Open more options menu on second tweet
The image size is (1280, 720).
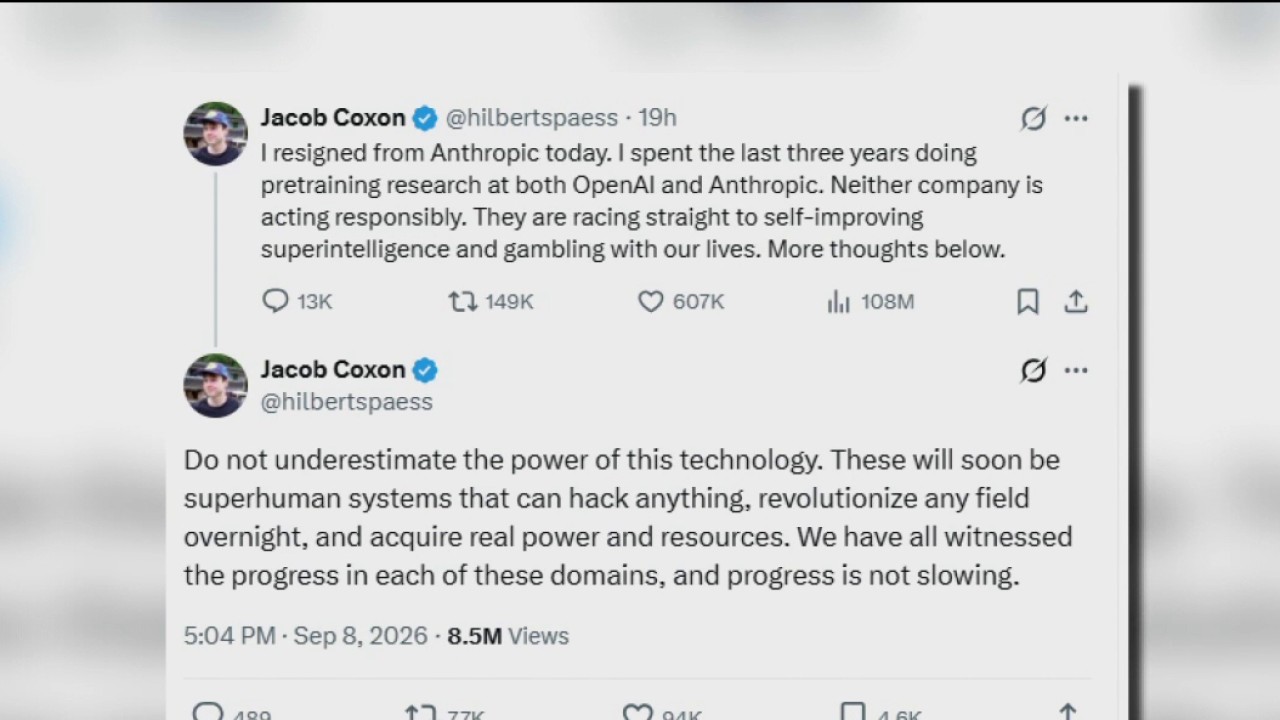click(x=1076, y=370)
